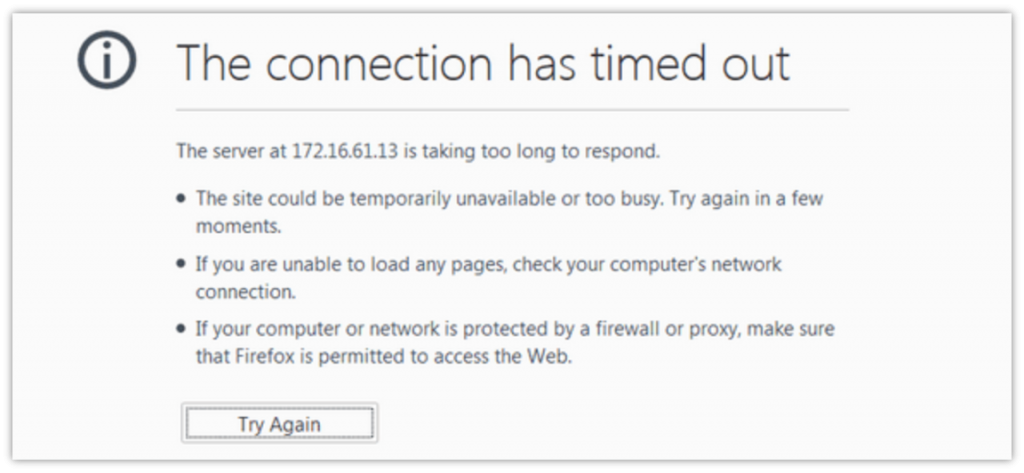
Task: Click the Try Again button
Action: 280,424
